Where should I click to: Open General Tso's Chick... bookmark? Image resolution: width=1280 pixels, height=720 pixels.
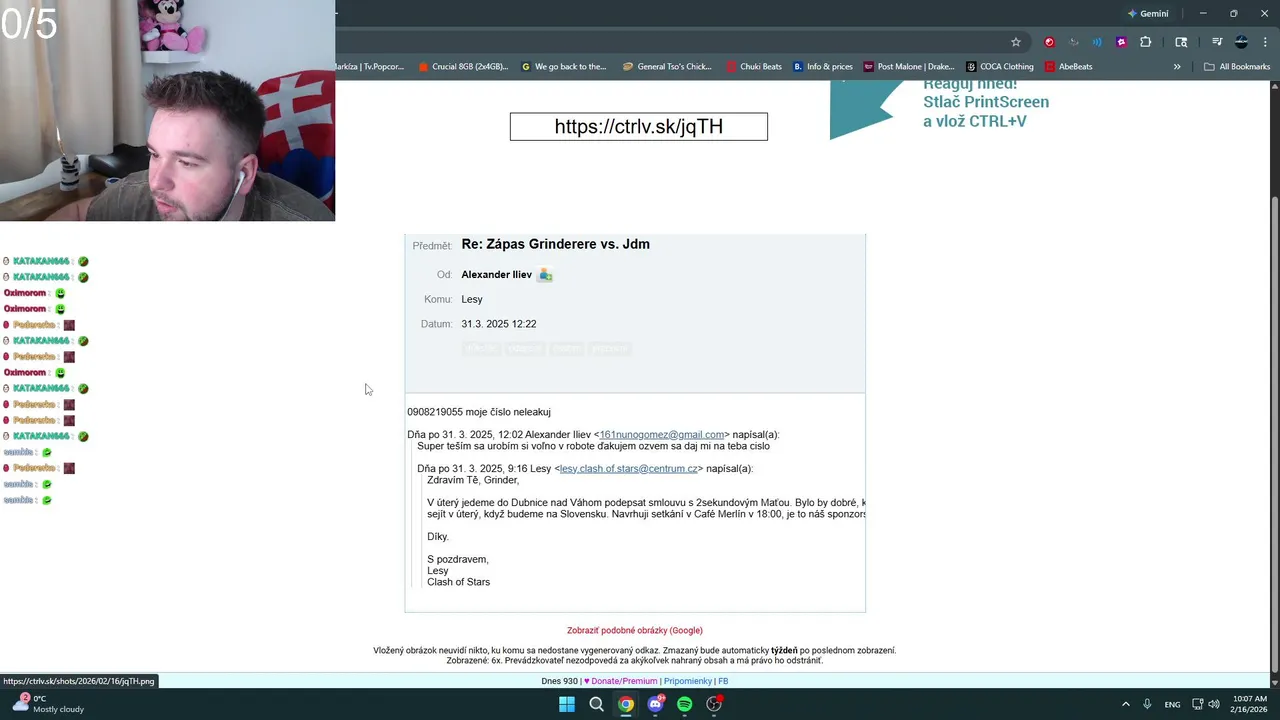(667, 67)
